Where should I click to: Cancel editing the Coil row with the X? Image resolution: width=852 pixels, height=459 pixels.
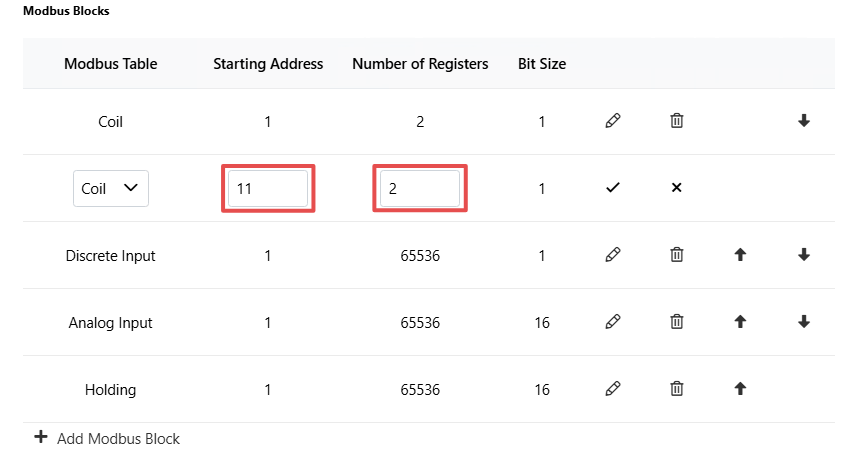pos(676,188)
